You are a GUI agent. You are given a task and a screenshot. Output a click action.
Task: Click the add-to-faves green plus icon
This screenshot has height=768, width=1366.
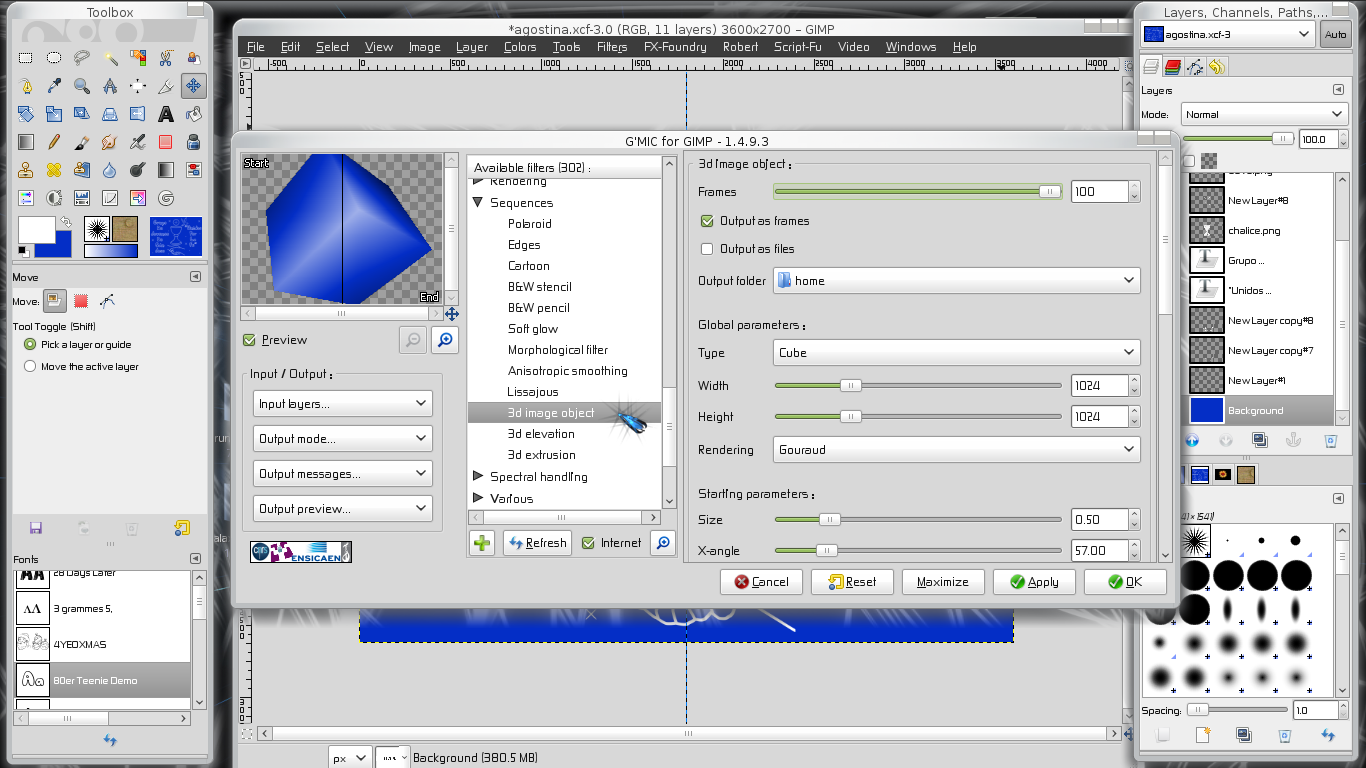coord(482,543)
